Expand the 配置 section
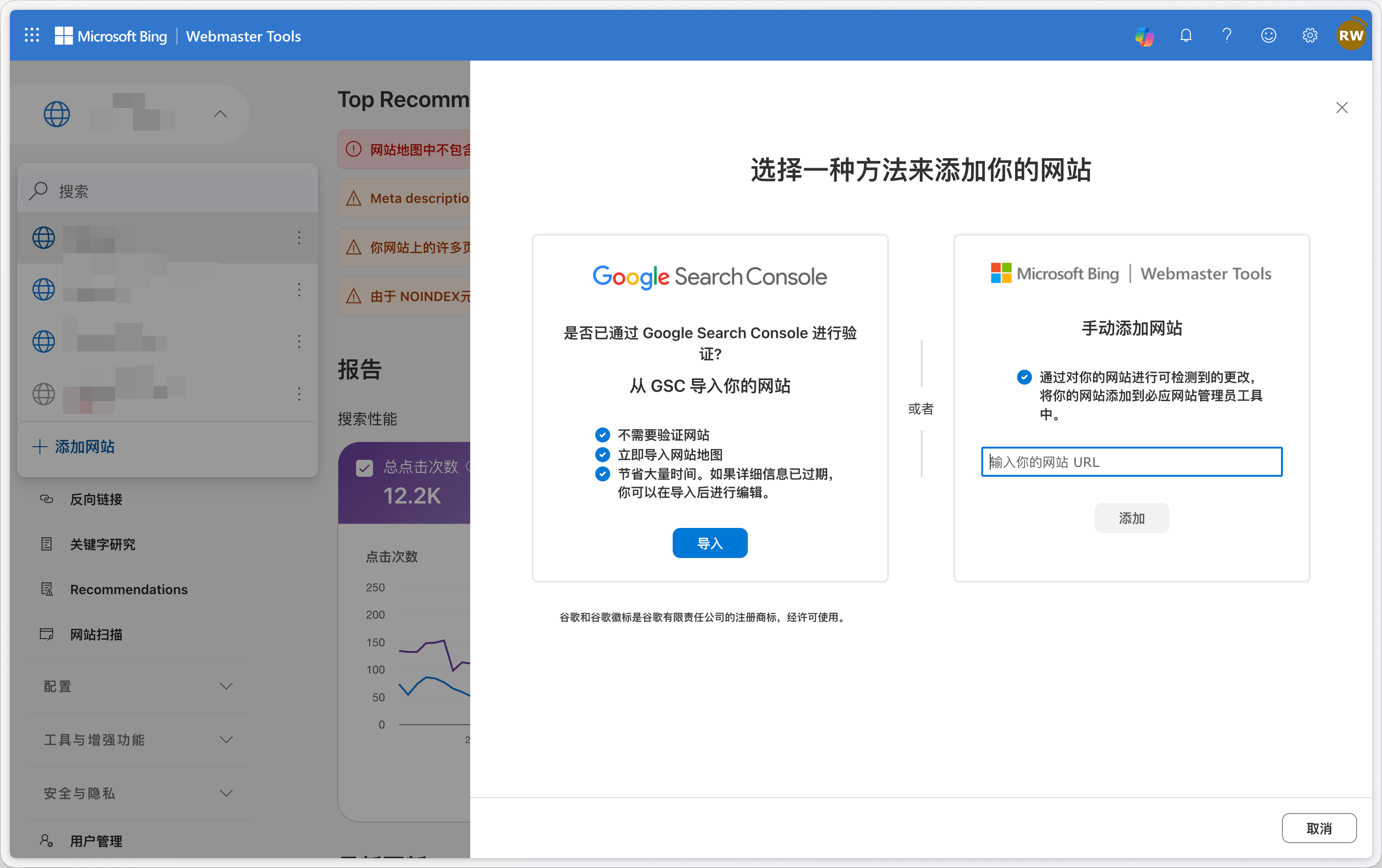Screen dimensions: 1382x868 [139, 686]
